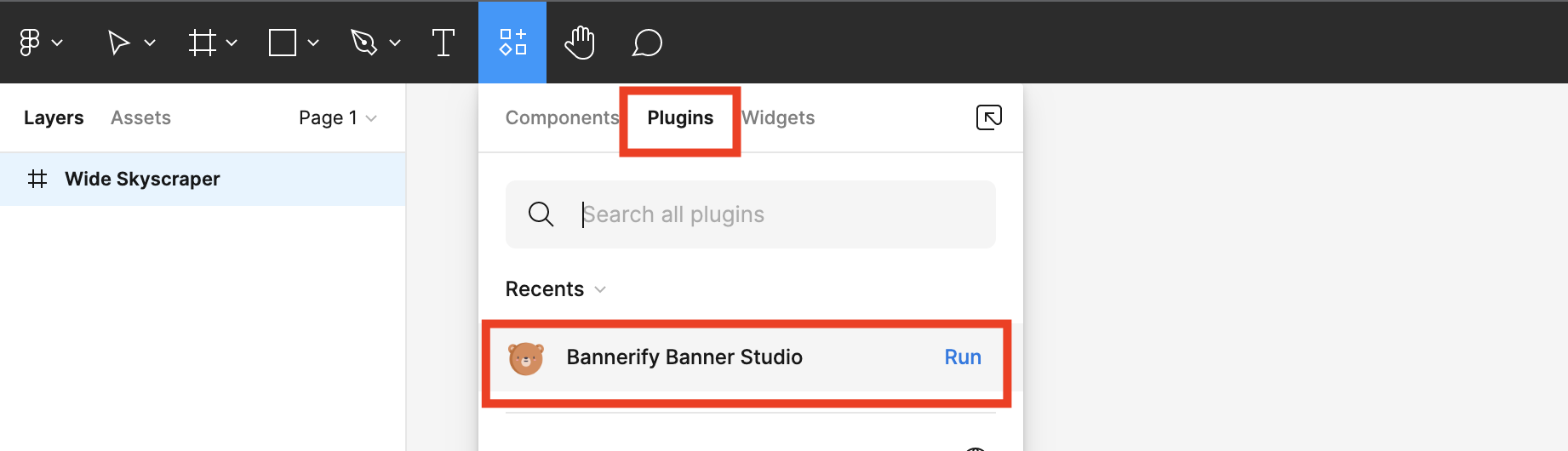Click the Search all plugins field
Image resolution: width=1568 pixels, height=451 pixels.
766,214
